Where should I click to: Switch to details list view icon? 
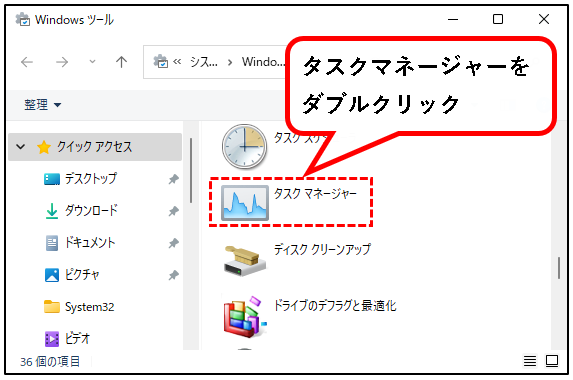(x=530, y=361)
